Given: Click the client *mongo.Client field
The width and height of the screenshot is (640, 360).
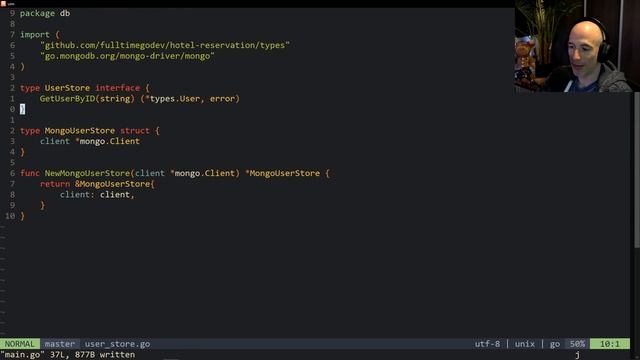Looking at the screenshot, I should 90,141.
